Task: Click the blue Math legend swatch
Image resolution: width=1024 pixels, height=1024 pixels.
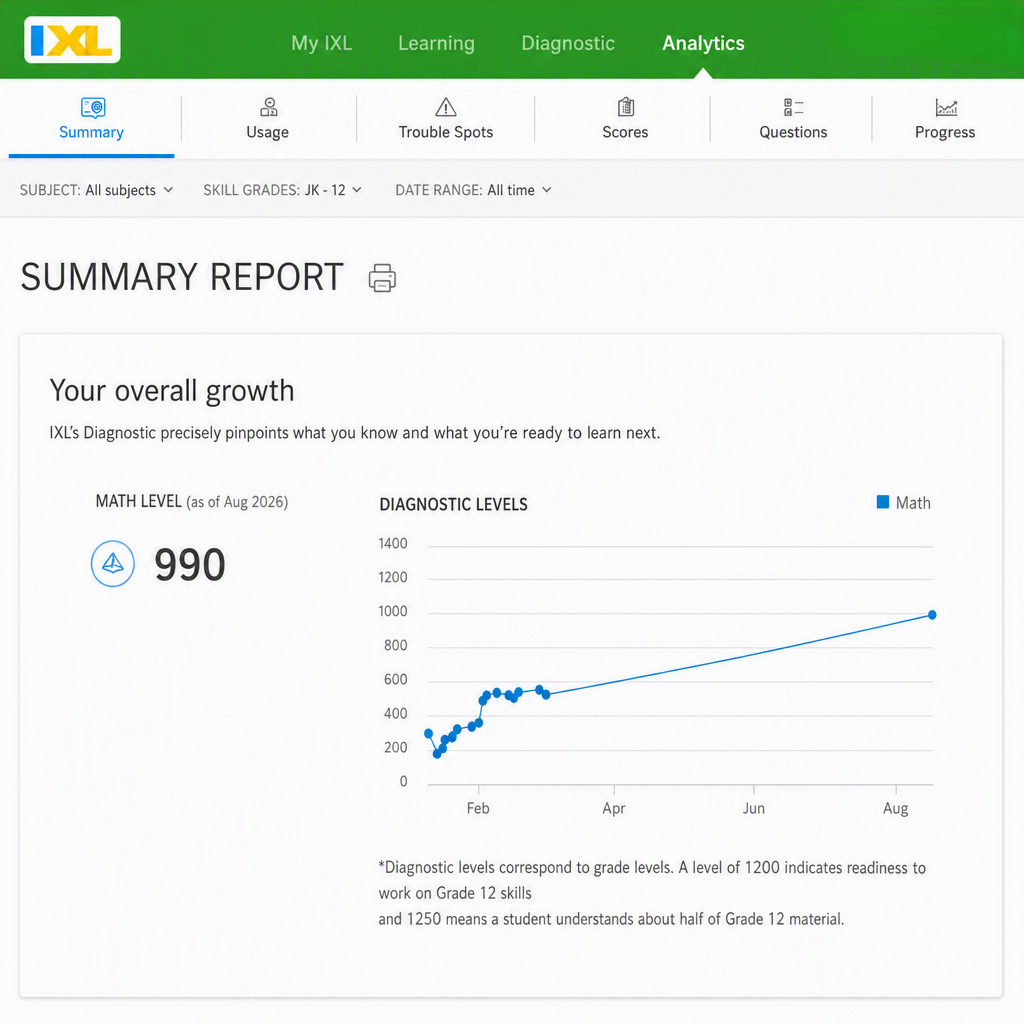Action: coord(882,502)
